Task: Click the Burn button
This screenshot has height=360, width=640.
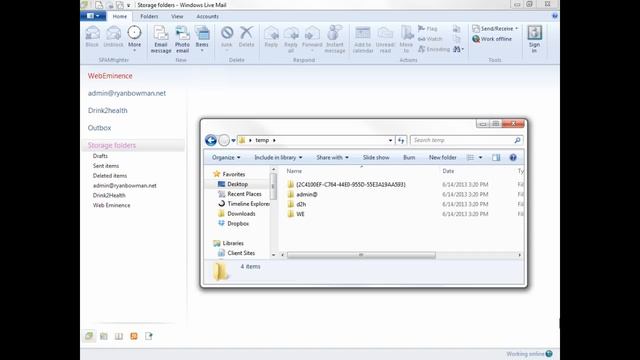Action: tap(409, 157)
